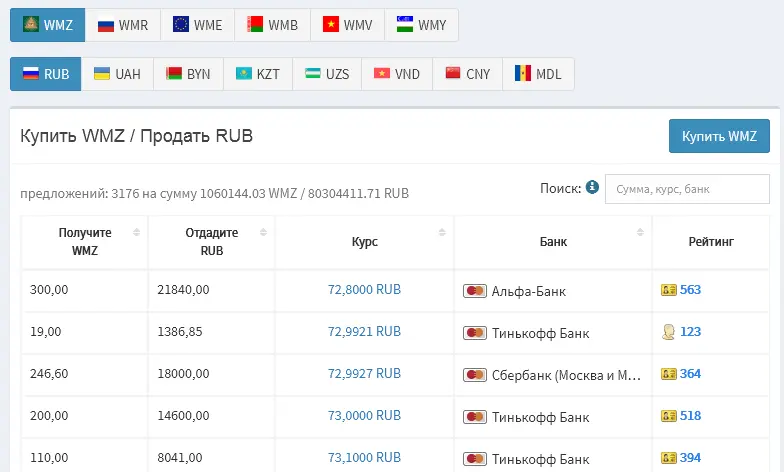Open the rating 518 link

coord(690,416)
